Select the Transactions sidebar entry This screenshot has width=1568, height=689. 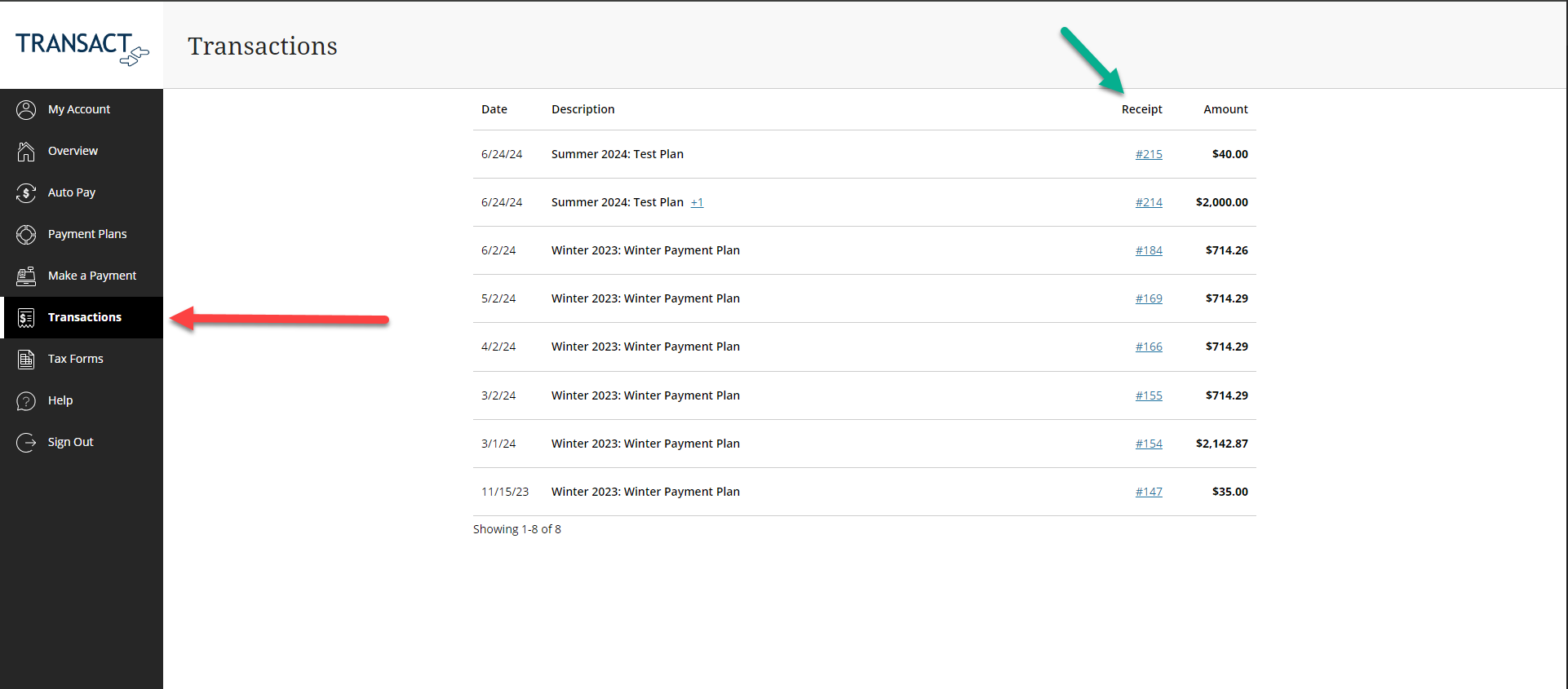tap(82, 317)
